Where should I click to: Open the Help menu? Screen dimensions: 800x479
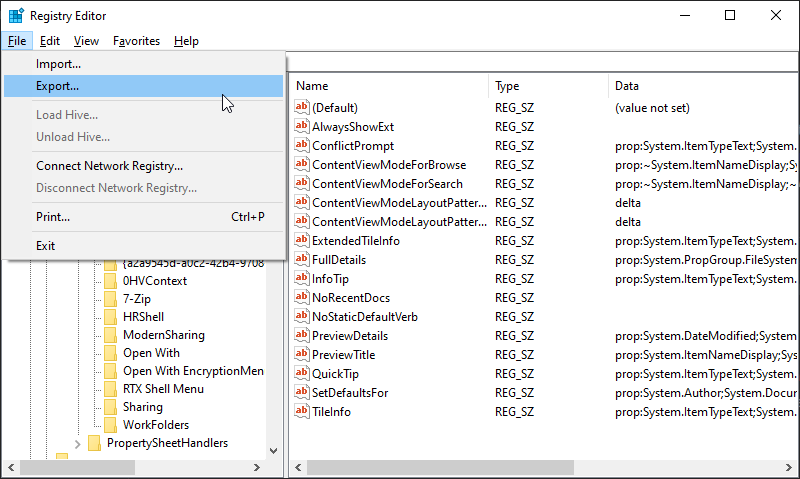pyautogui.click(x=186, y=41)
